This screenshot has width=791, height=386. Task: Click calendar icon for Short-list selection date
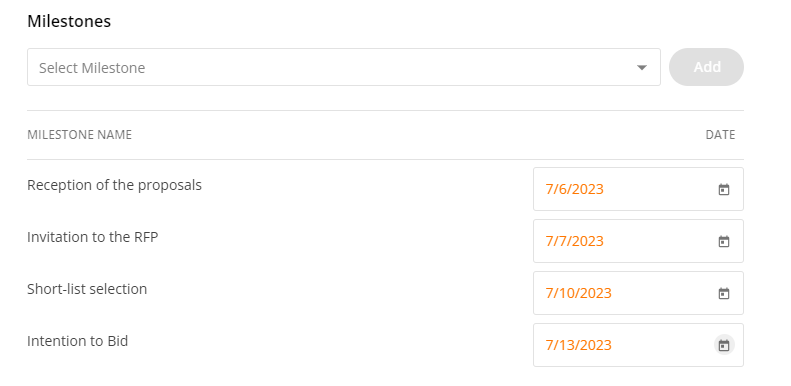pos(724,294)
